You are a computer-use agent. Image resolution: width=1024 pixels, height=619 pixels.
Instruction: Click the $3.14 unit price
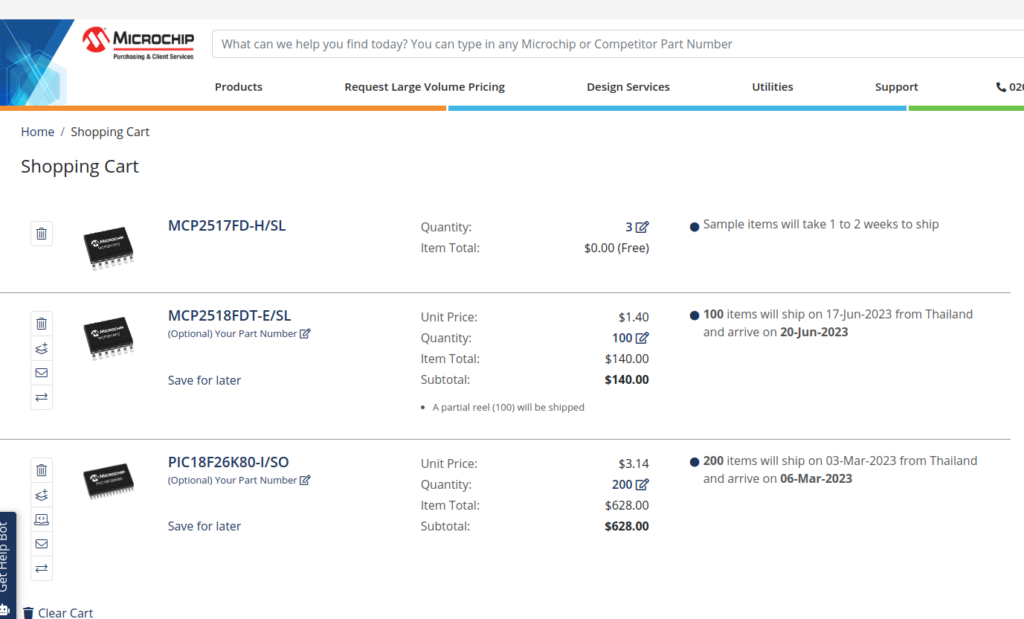(x=633, y=464)
